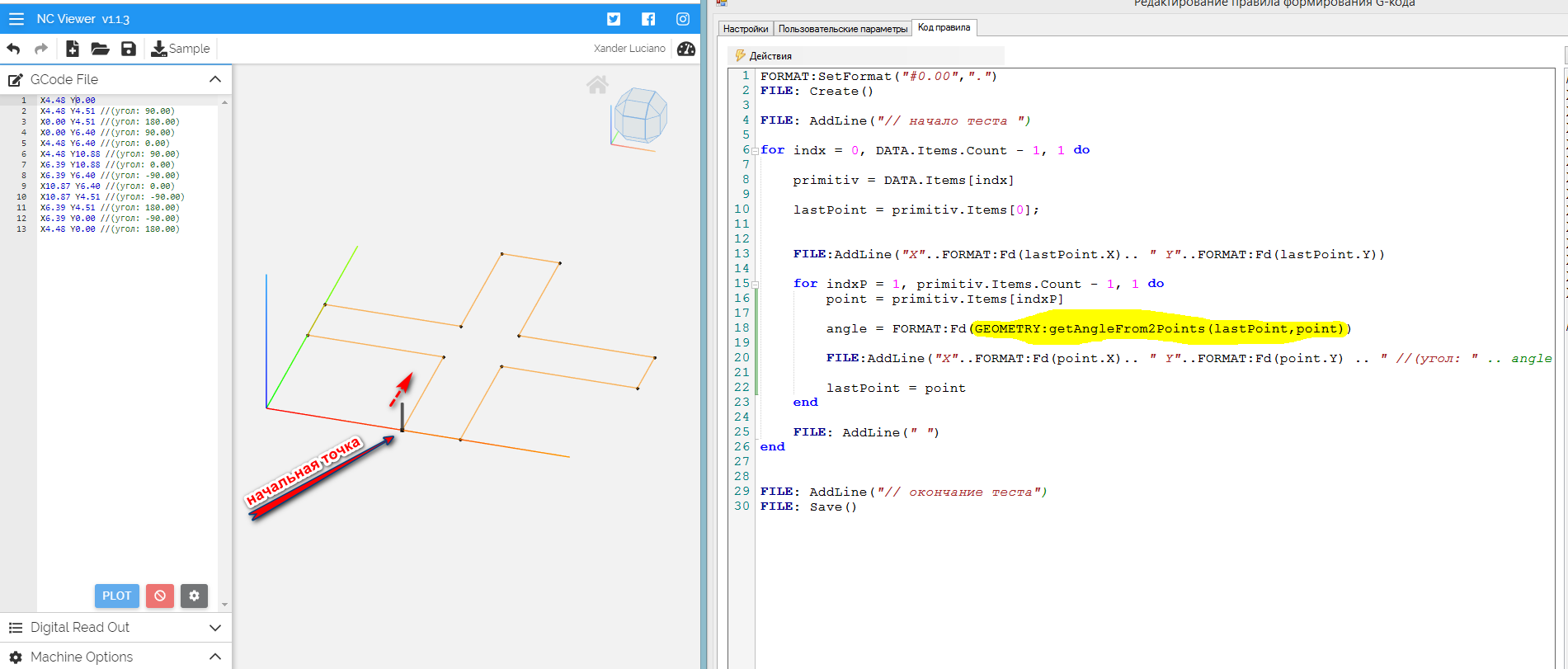The image size is (1568, 669).
Task: Click the 'lastPoint = primitiv.Items[0];' line
Action: coord(916,210)
